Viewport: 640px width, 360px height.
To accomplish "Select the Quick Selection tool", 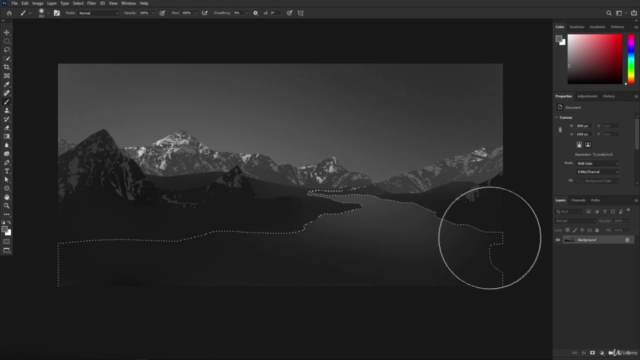I will click(7, 58).
